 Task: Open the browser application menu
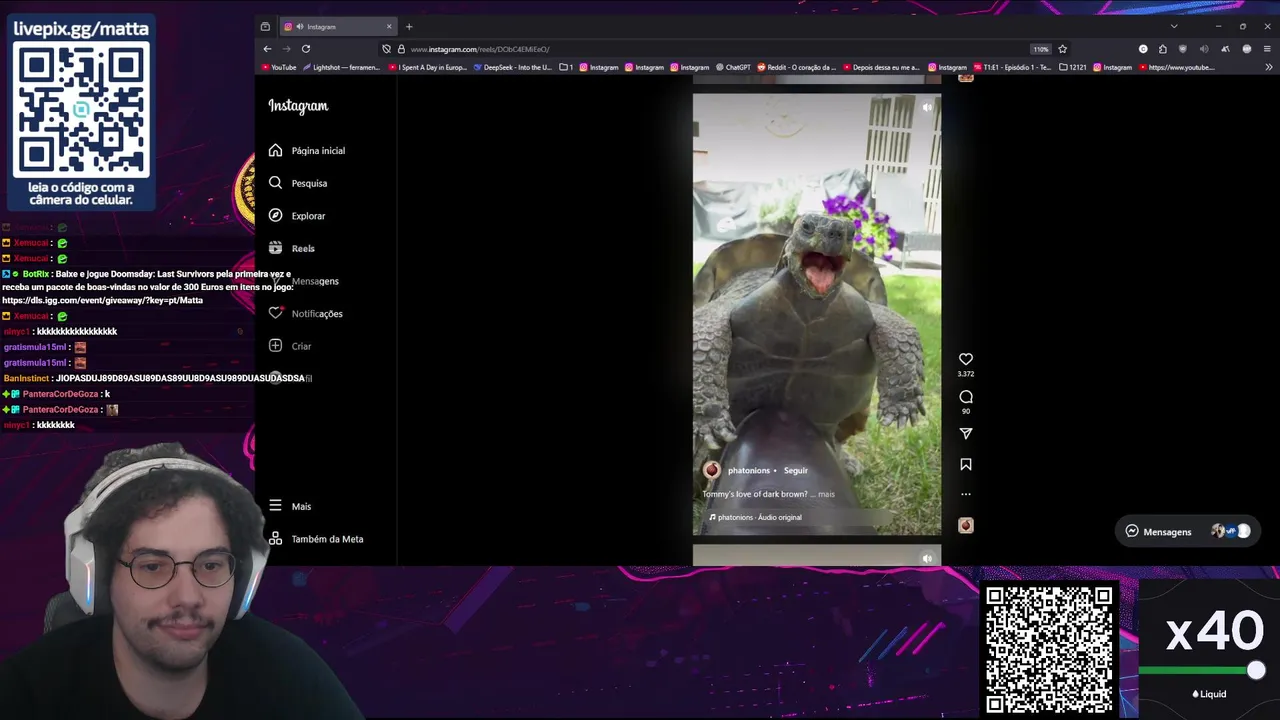pyautogui.click(x=1267, y=49)
